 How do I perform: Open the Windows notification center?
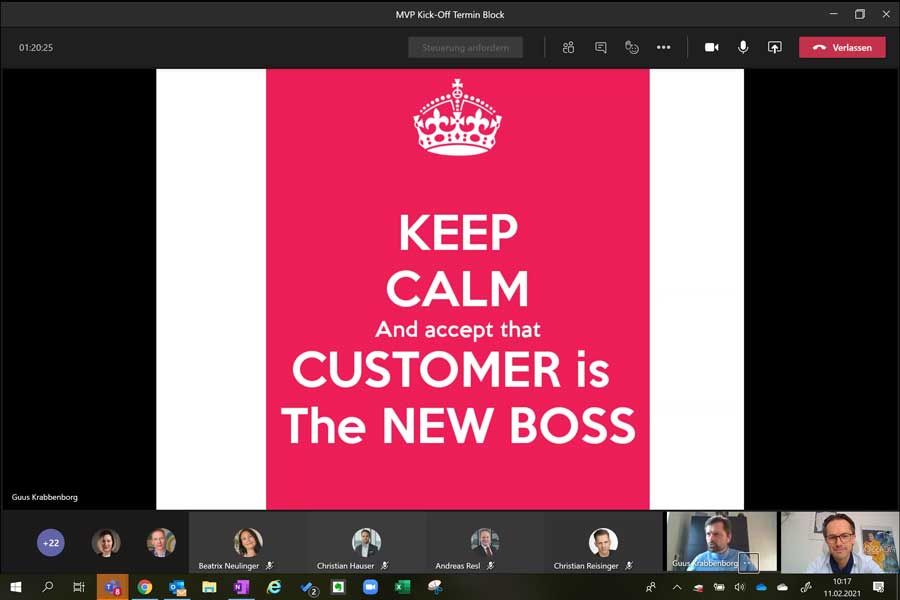(x=878, y=587)
